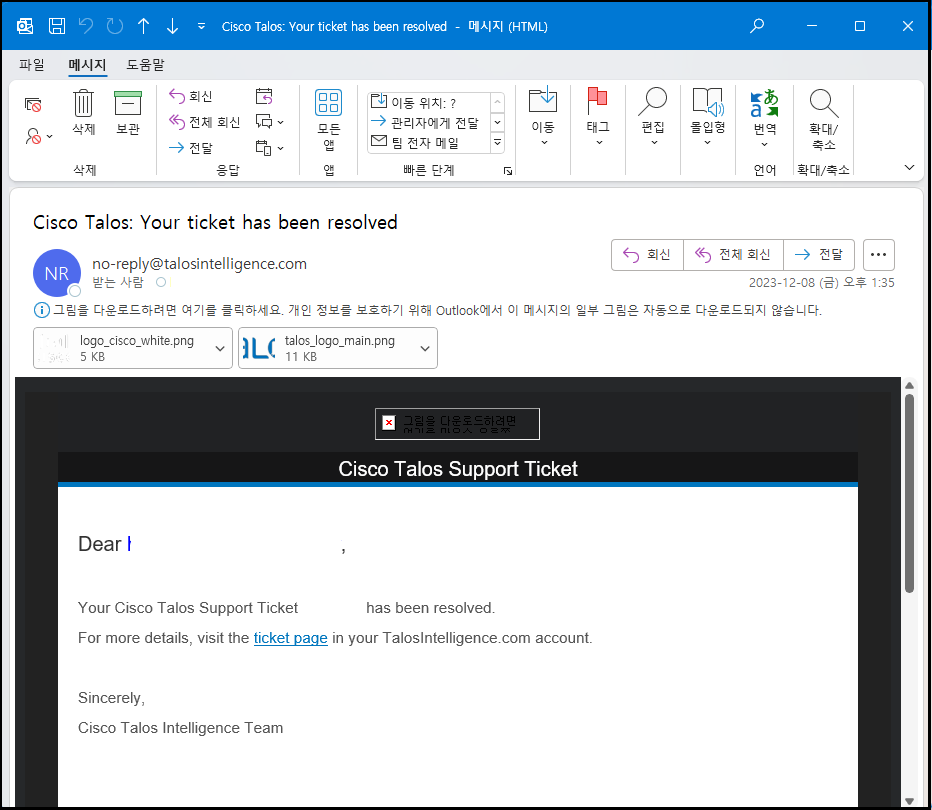Click the ignore conversation icon

point(33,105)
